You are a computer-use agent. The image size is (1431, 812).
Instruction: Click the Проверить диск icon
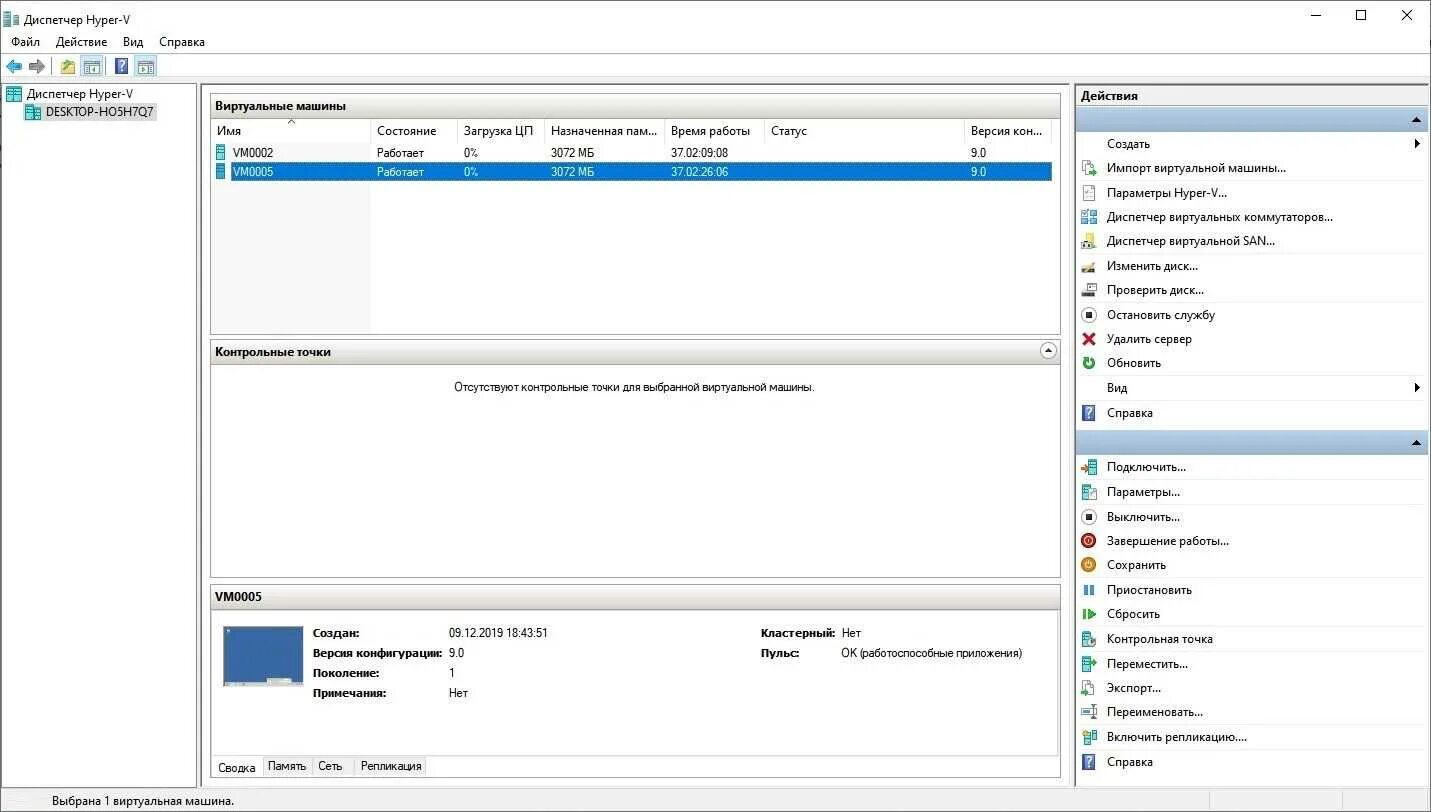click(x=1089, y=290)
